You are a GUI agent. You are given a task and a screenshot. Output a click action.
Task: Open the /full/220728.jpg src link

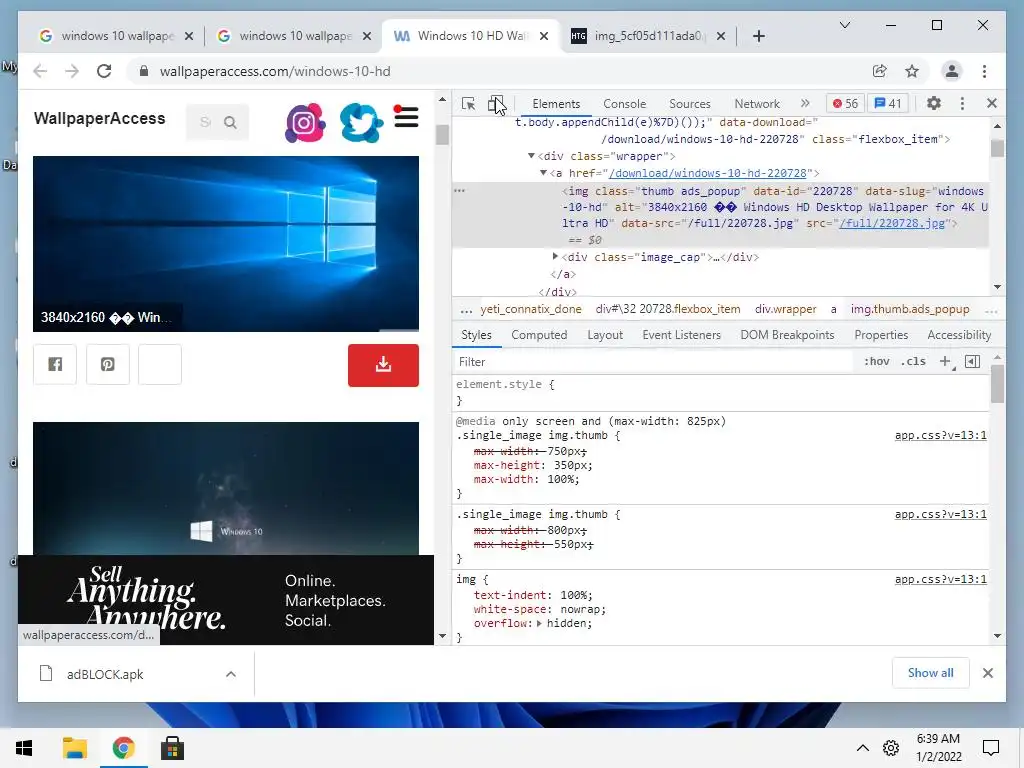(892, 223)
